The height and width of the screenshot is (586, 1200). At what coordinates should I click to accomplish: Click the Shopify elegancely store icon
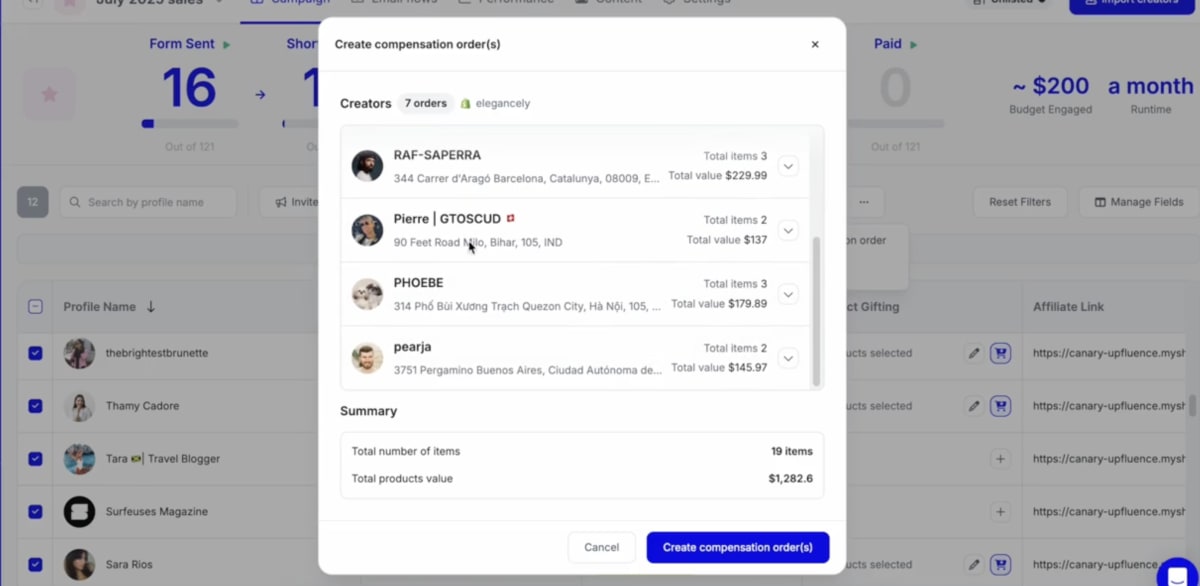coord(465,103)
